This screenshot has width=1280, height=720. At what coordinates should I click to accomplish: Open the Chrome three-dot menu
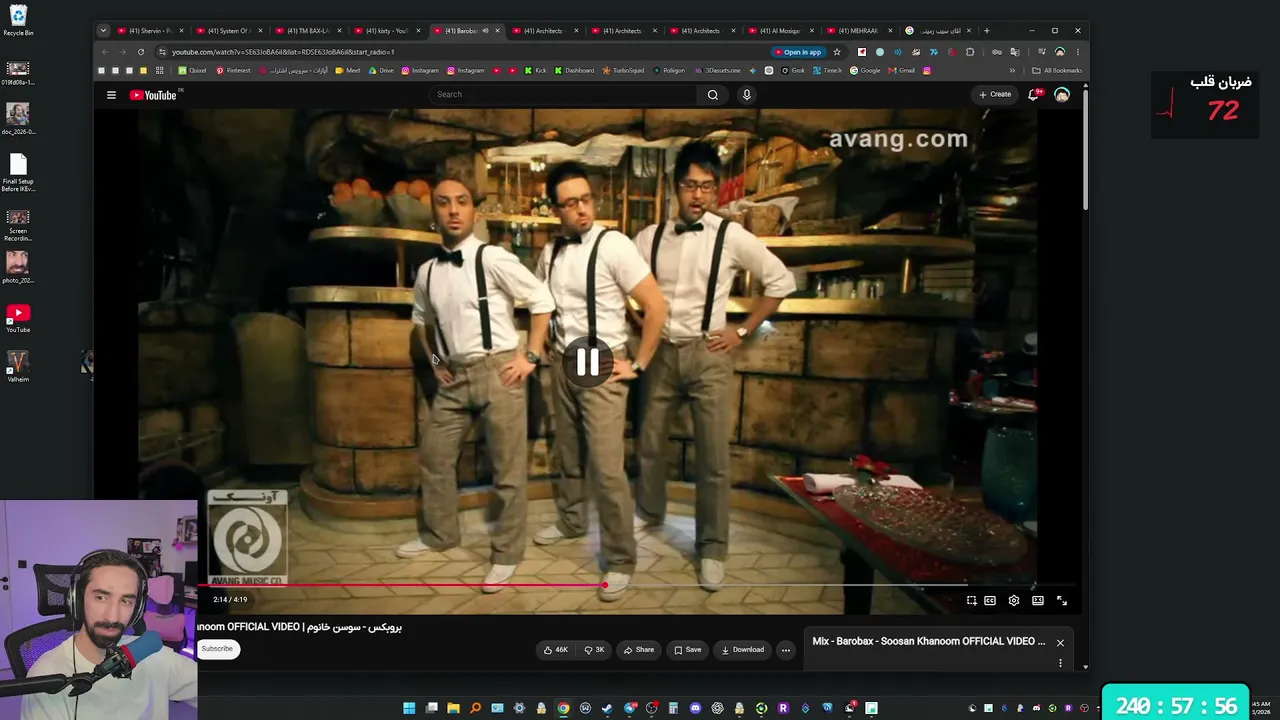[1077, 52]
